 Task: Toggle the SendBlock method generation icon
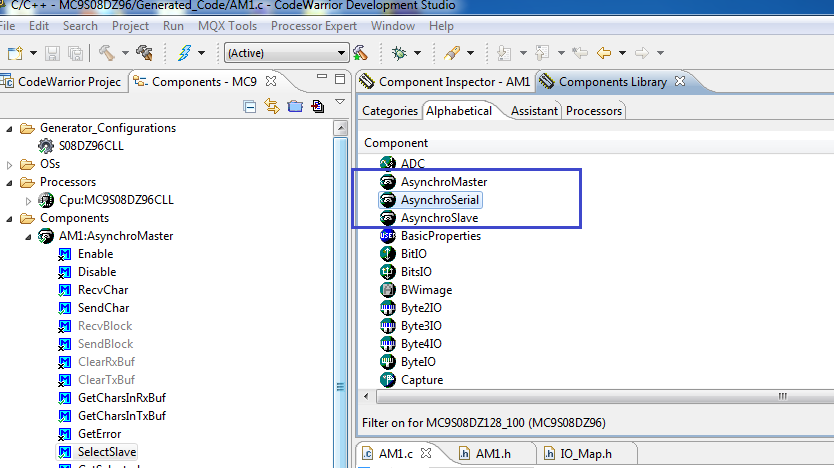64,345
